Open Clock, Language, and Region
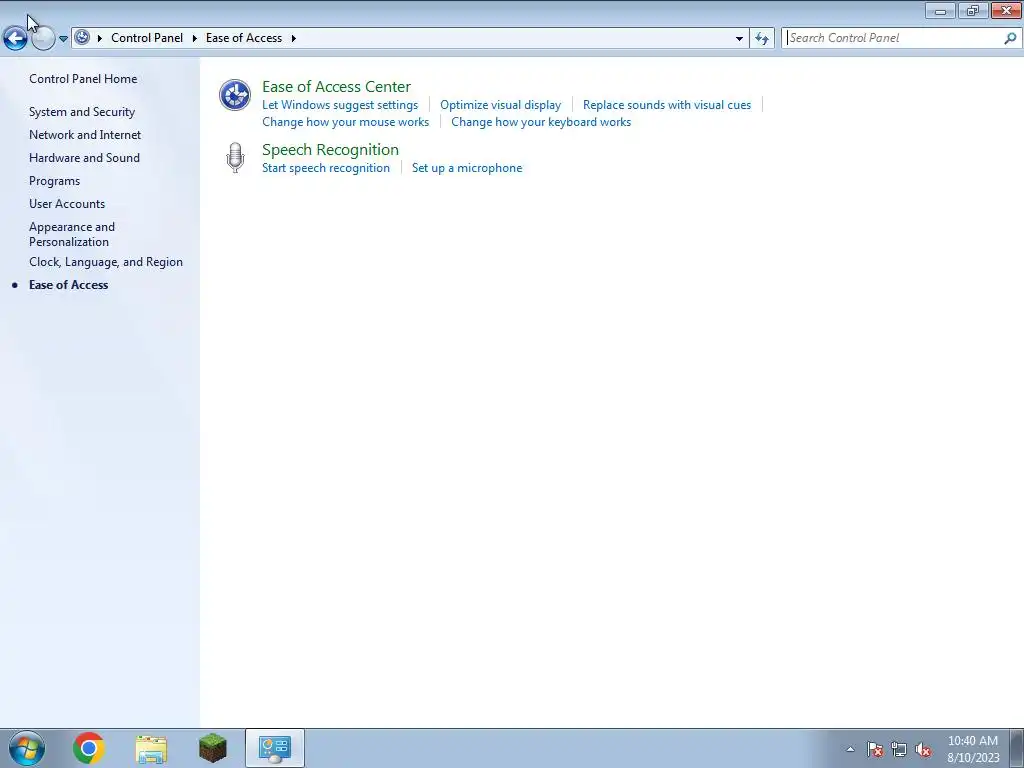1024x768 pixels. coord(106,262)
